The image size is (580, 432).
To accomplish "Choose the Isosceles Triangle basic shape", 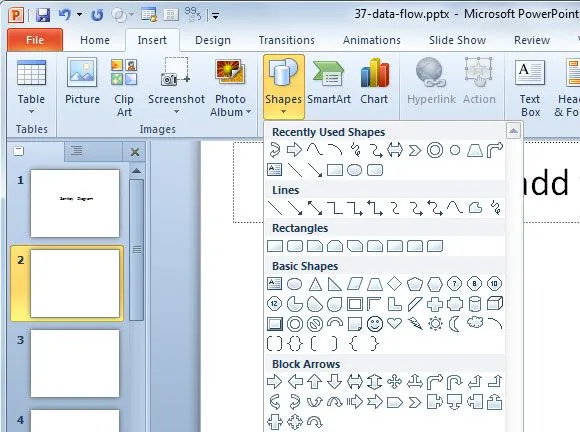I will [315, 284].
